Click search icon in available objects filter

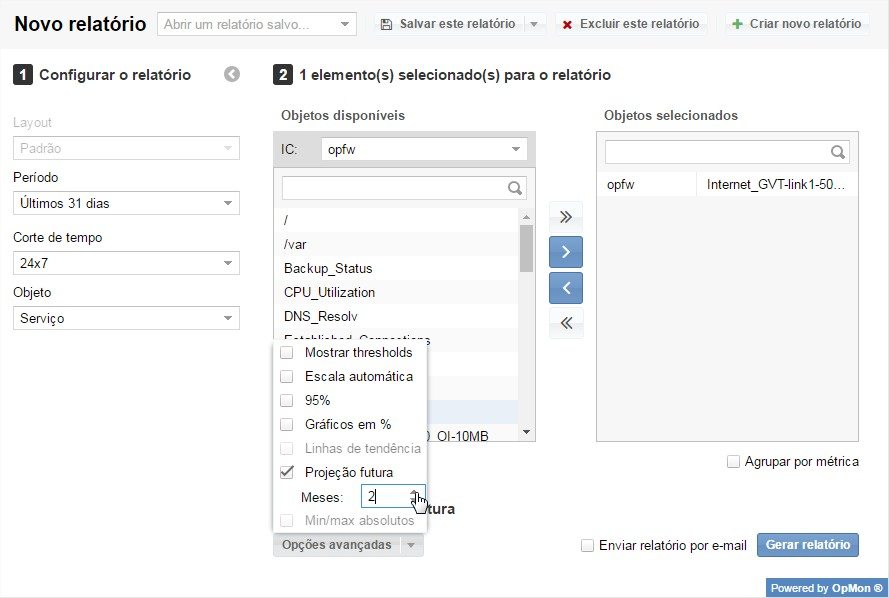[x=515, y=188]
